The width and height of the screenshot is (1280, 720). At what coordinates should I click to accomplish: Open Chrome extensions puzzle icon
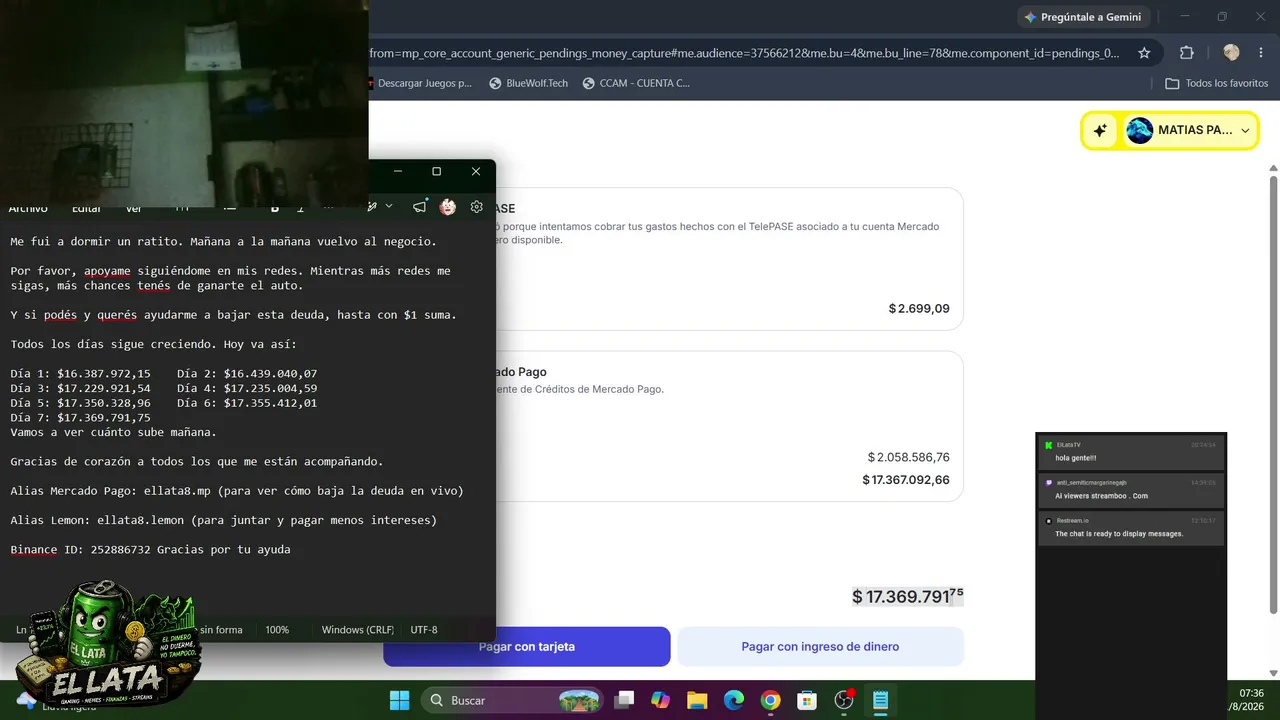[1187, 53]
